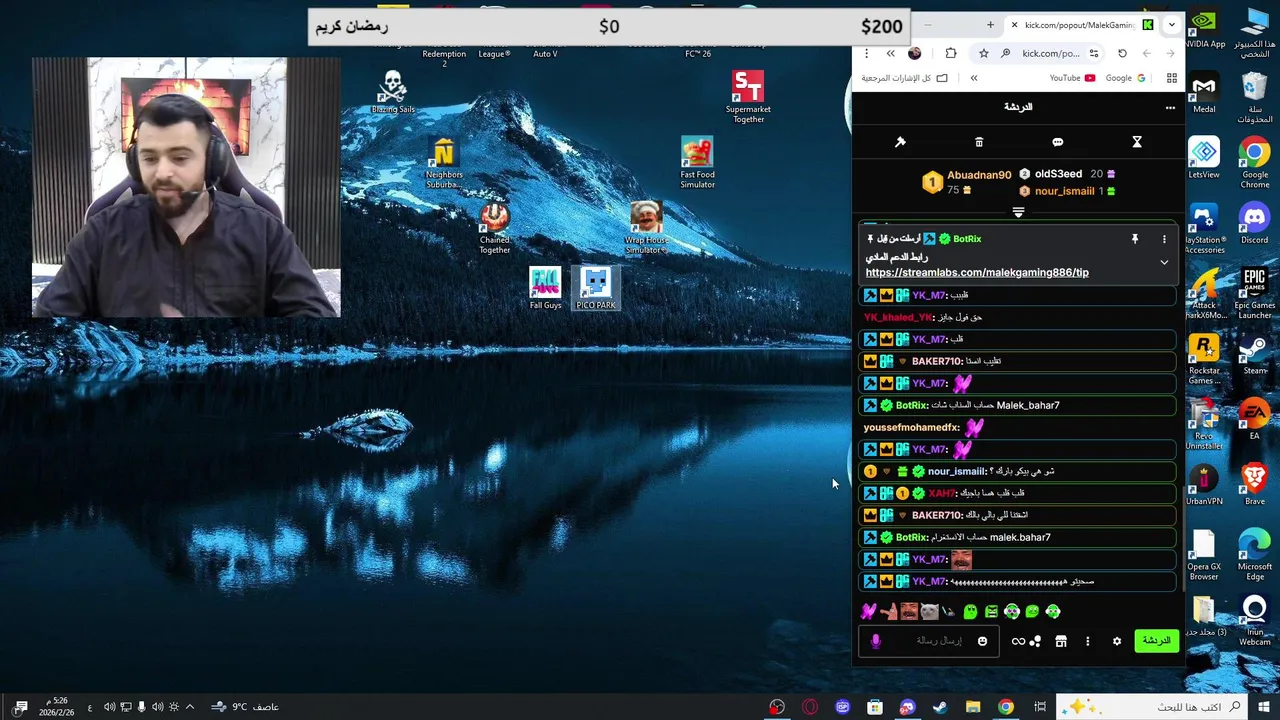Expand hidden toolbar items double chevron
Image resolution: width=1280 pixels, height=720 pixels.
(890, 53)
